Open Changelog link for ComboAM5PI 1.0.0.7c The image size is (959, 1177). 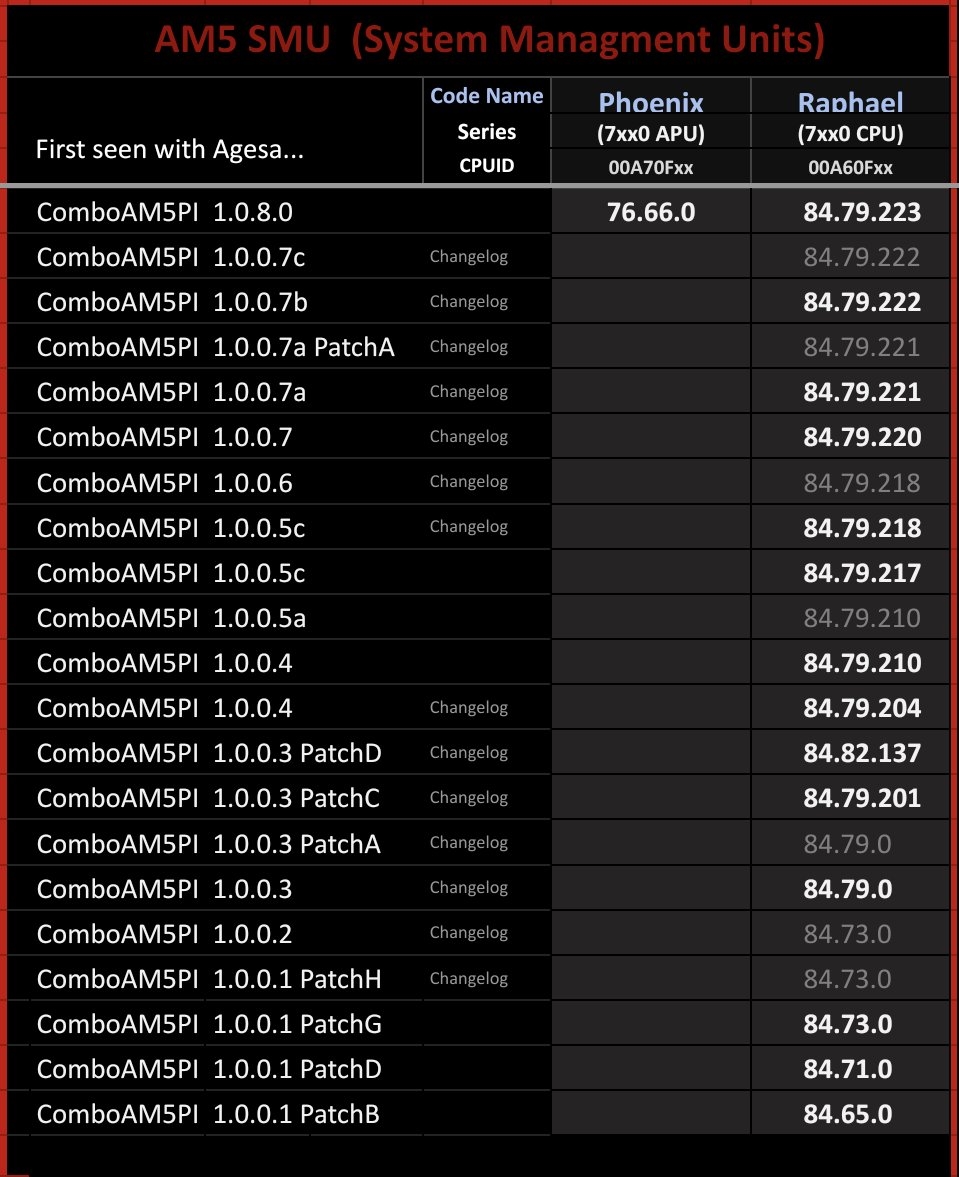pyautogui.click(x=468, y=257)
